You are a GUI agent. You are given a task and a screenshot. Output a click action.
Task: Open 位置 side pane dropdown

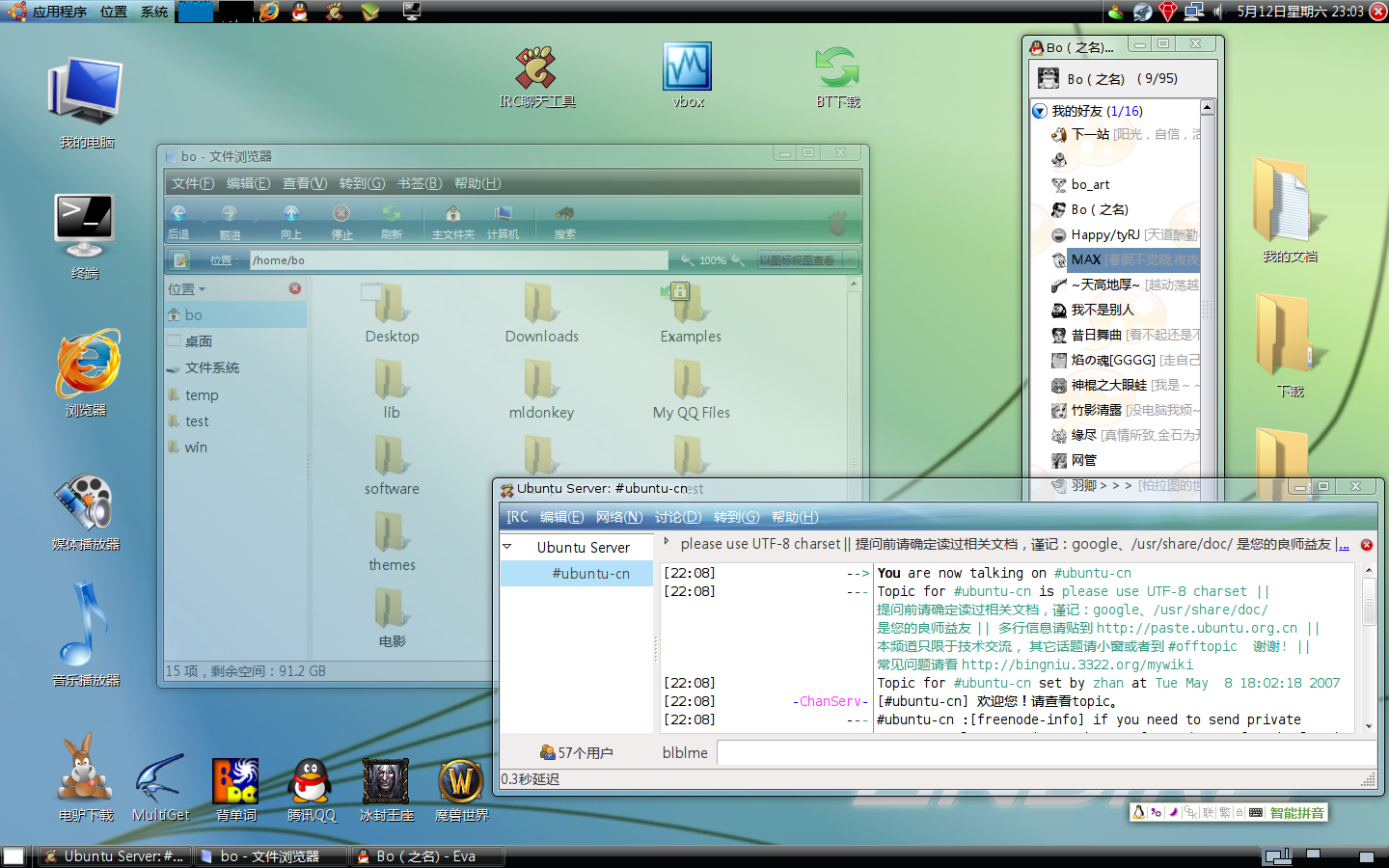click(187, 288)
